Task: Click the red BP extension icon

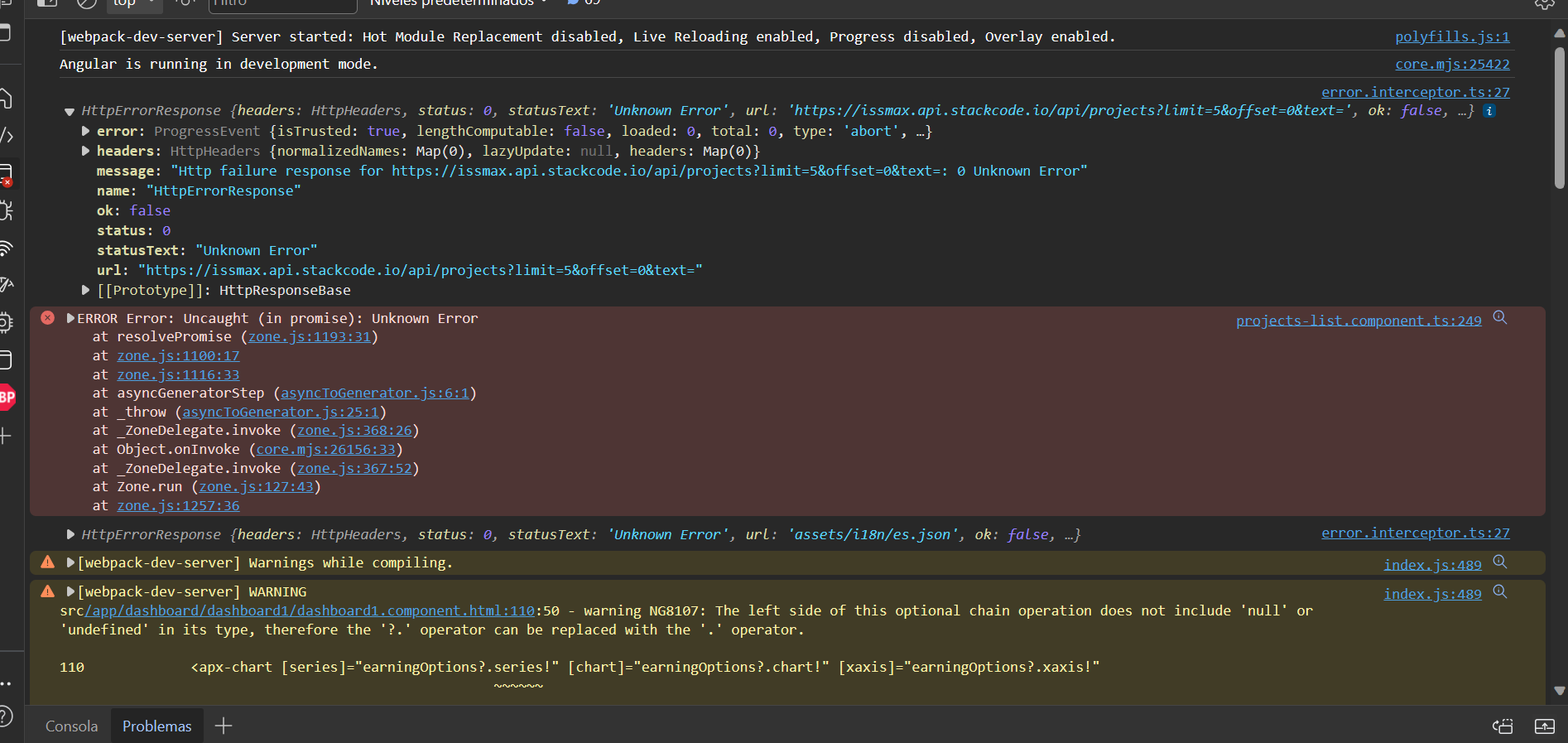Action: tap(7, 398)
